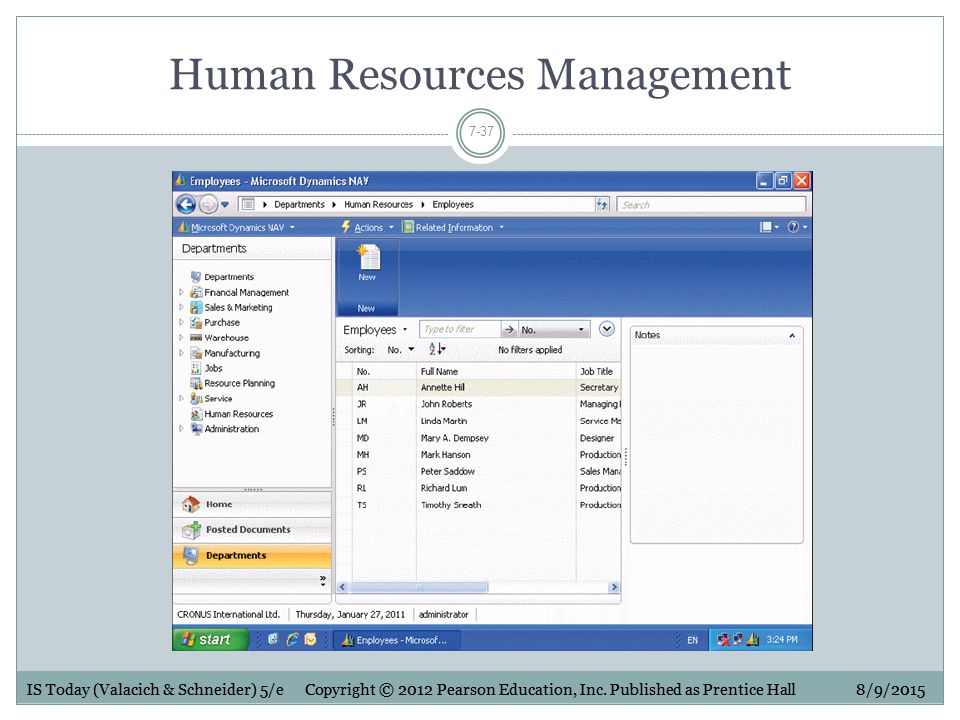Expand filter pane with round chevron
960x720 pixels.
[606, 329]
